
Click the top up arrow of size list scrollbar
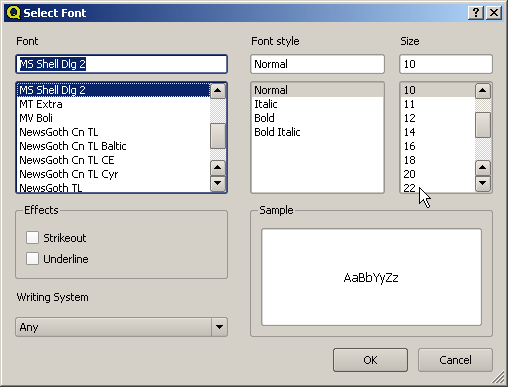point(483,90)
